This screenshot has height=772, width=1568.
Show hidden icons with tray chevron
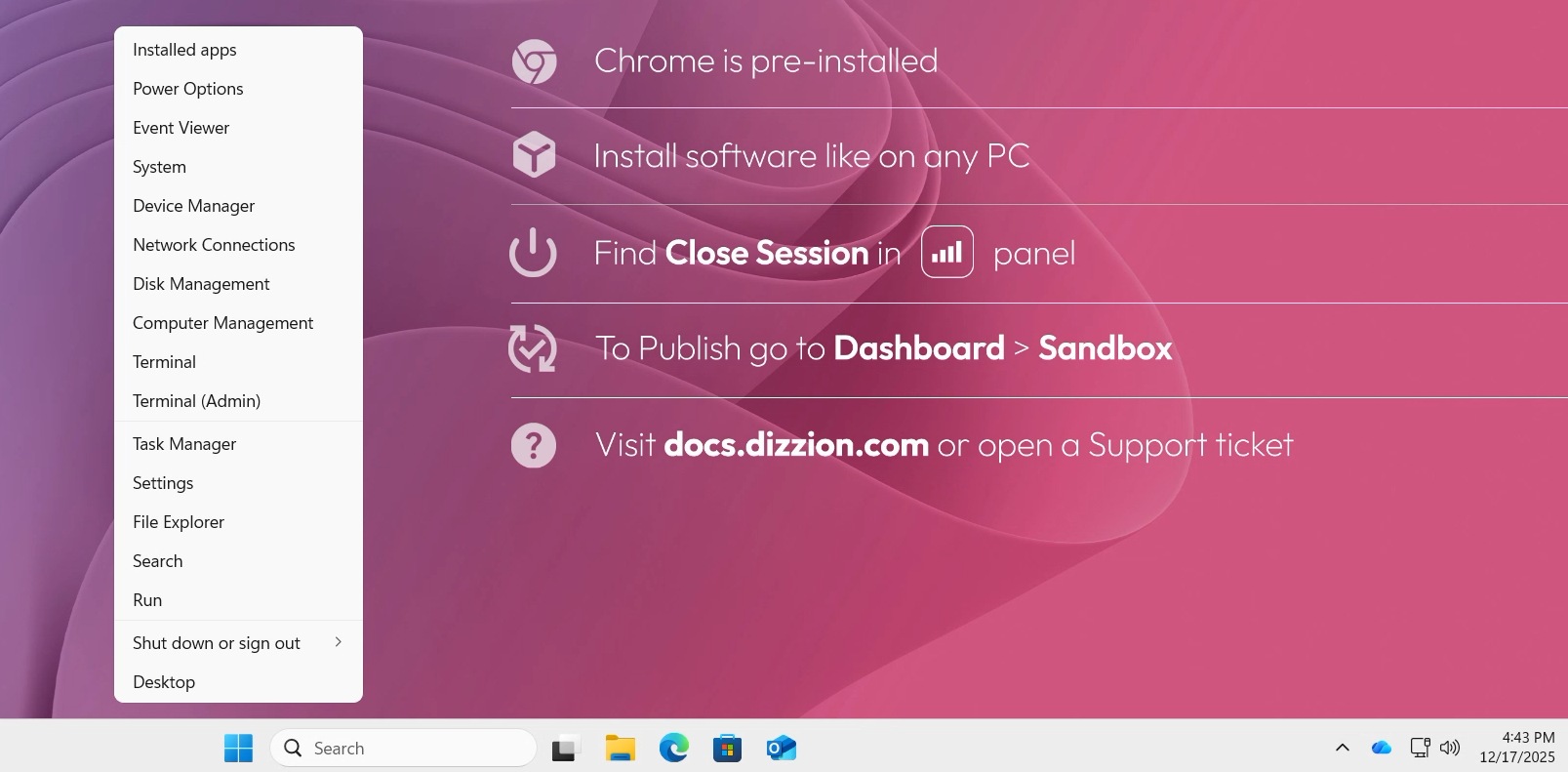pyautogui.click(x=1343, y=748)
